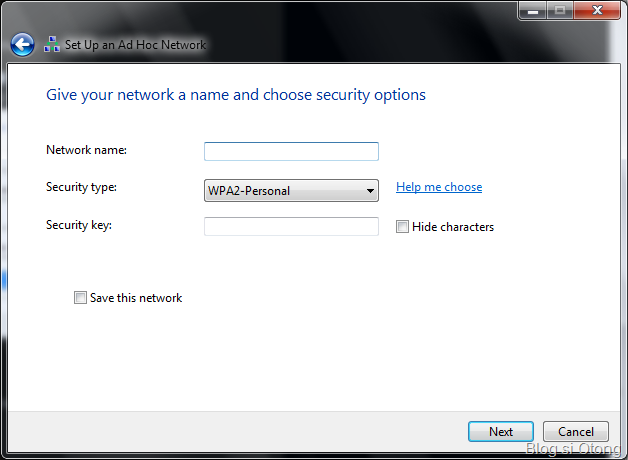Viewport: 628px width, 460px height.
Task: Check the Save this network box
Action: click(x=80, y=297)
